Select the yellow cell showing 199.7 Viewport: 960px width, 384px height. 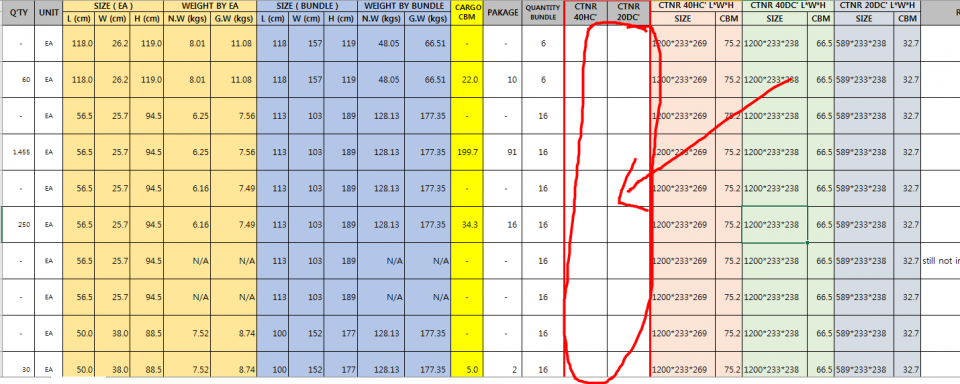point(467,152)
